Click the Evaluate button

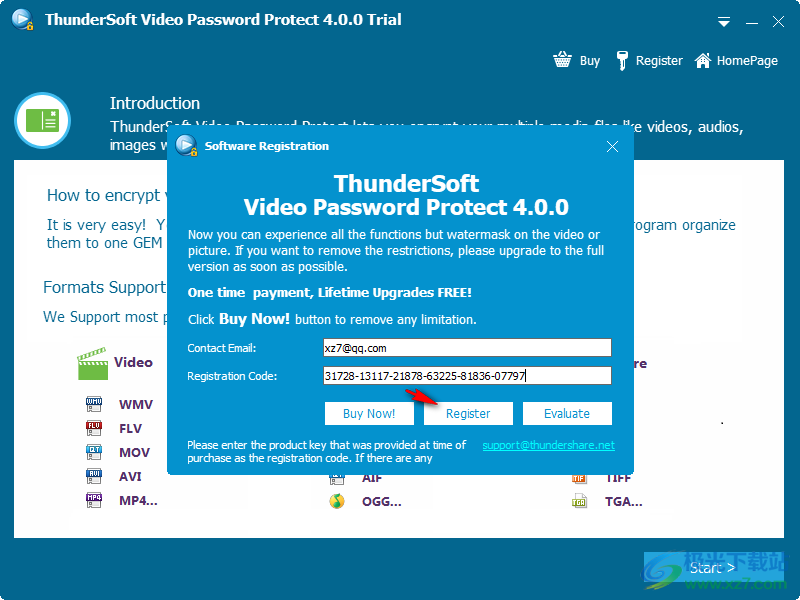pos(567,413)
